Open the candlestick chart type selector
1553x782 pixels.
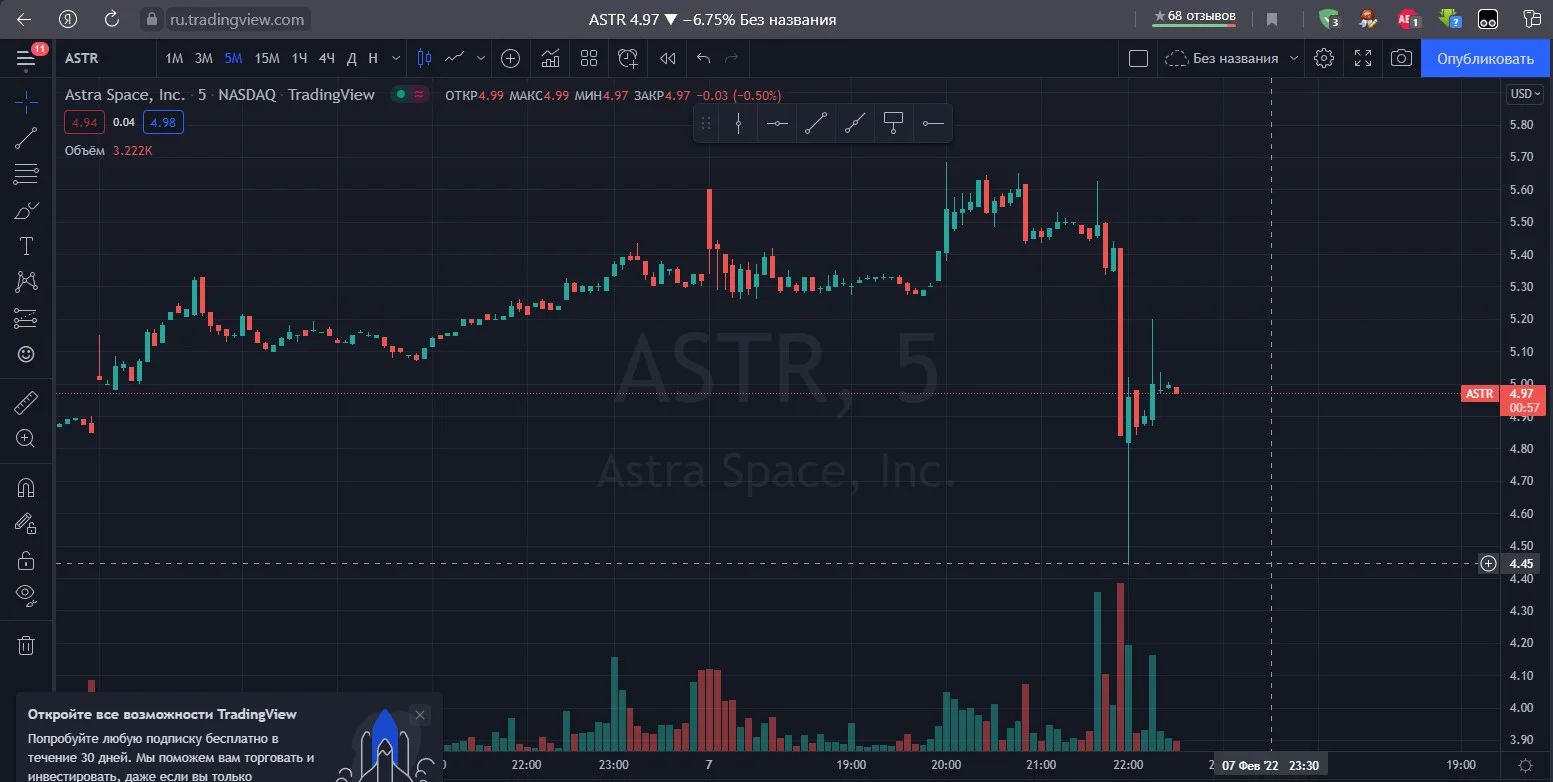tap(424, 59)
